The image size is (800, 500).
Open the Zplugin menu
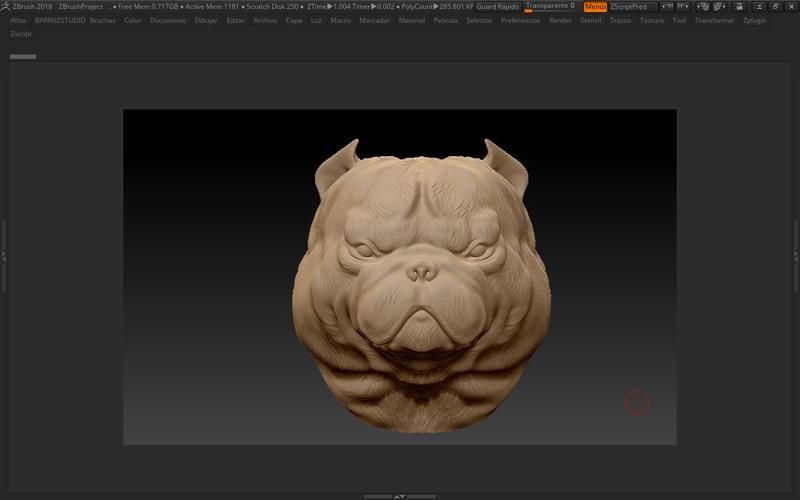click(x=755, y=20)
